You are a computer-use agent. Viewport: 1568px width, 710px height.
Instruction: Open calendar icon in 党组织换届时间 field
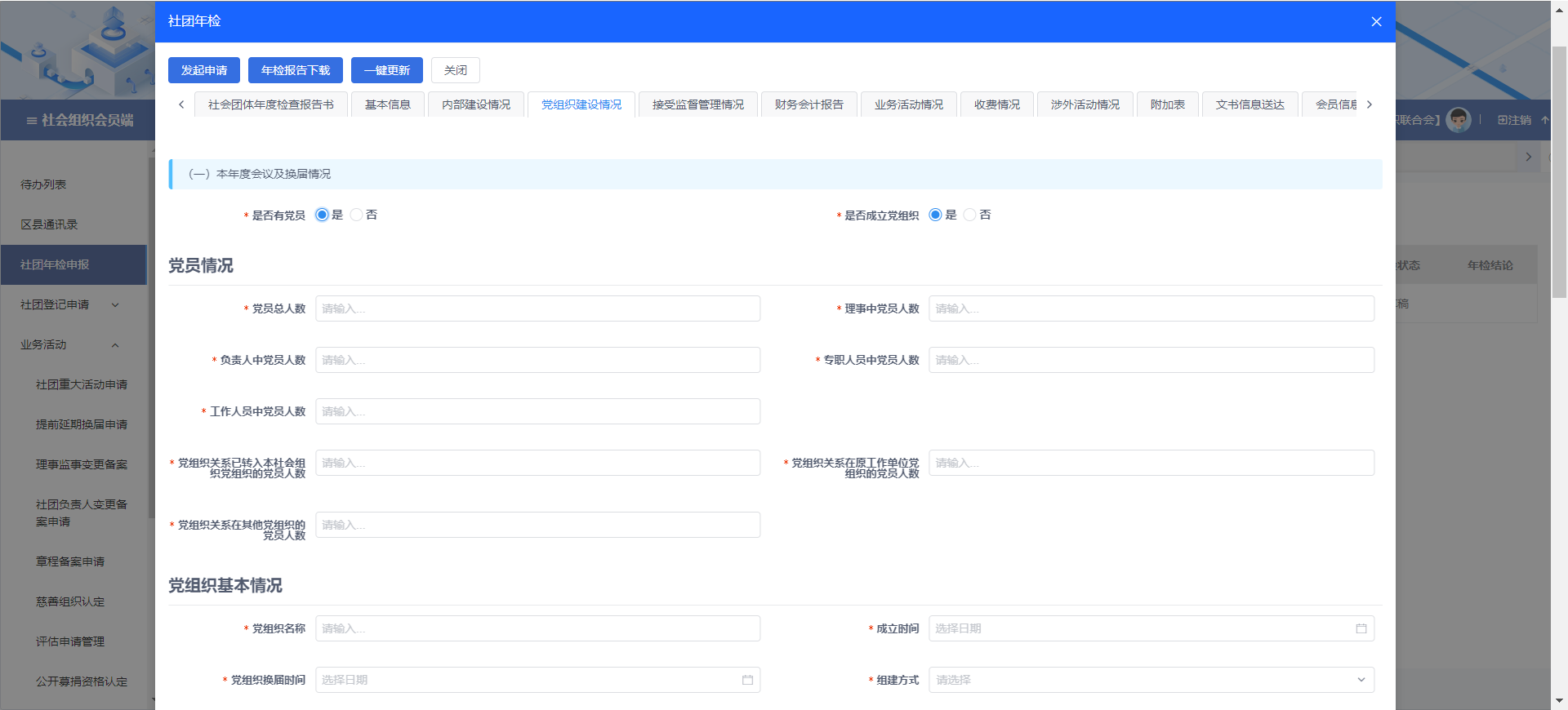click(x=747, y=680)
